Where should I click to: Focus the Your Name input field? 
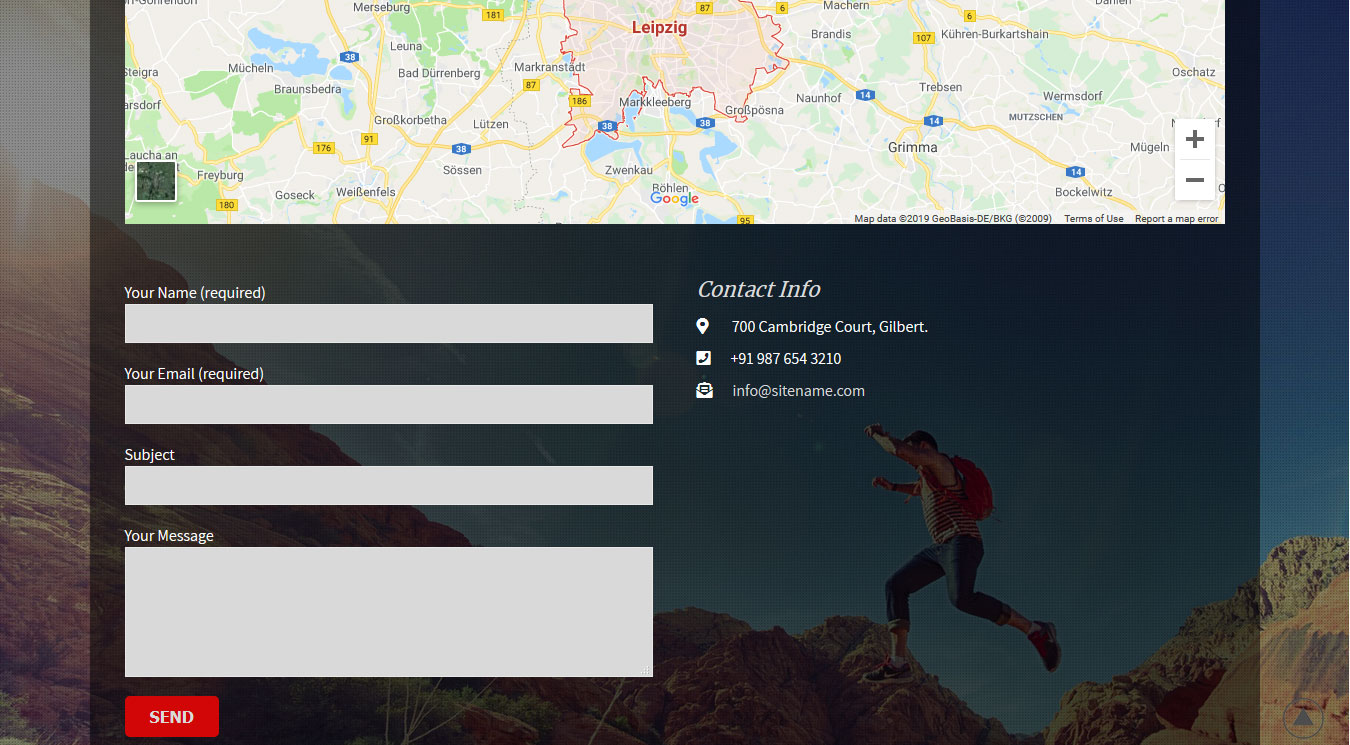[389, 323]
